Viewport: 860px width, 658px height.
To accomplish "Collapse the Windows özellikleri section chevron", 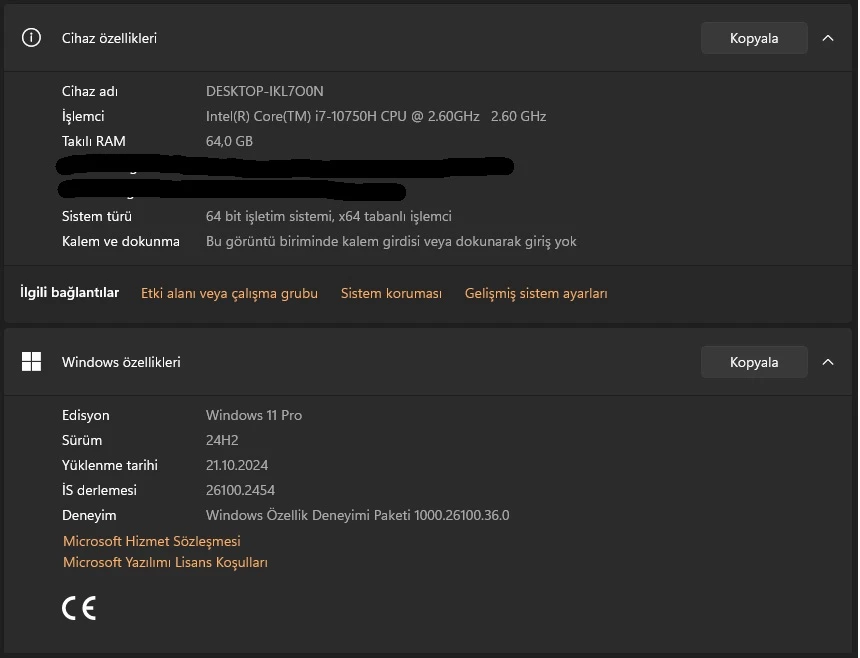I will (x=828, y=362).
